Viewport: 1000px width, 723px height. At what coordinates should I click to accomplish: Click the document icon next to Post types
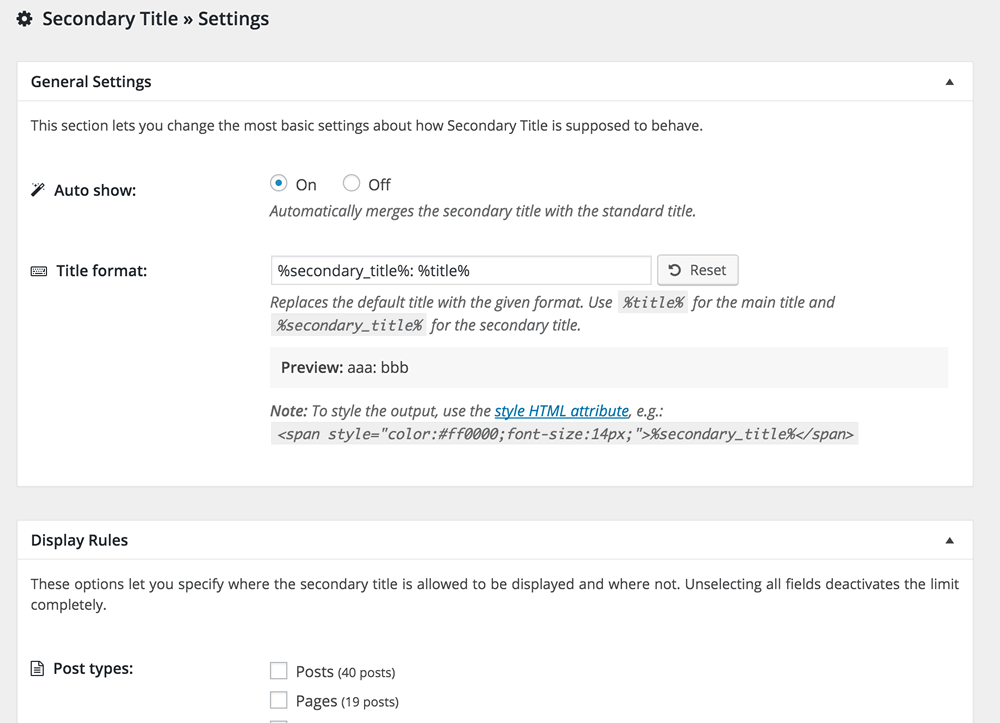[x=38, y=668]
